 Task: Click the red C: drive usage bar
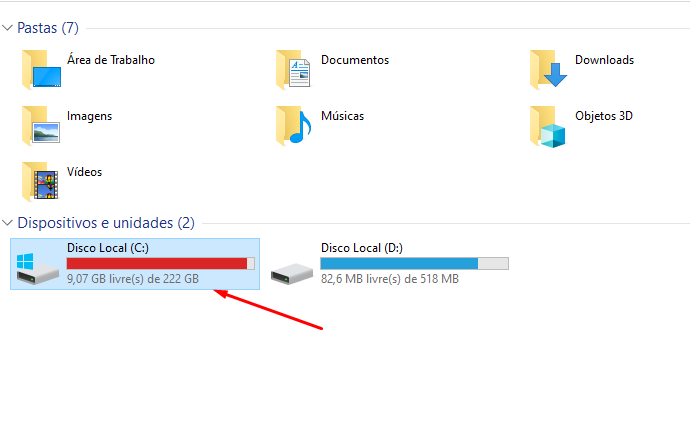[161, 263]
